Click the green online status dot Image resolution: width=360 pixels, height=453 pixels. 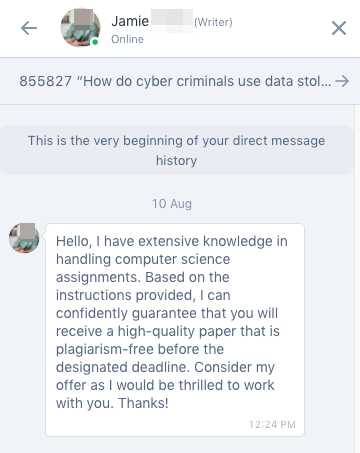95,42
